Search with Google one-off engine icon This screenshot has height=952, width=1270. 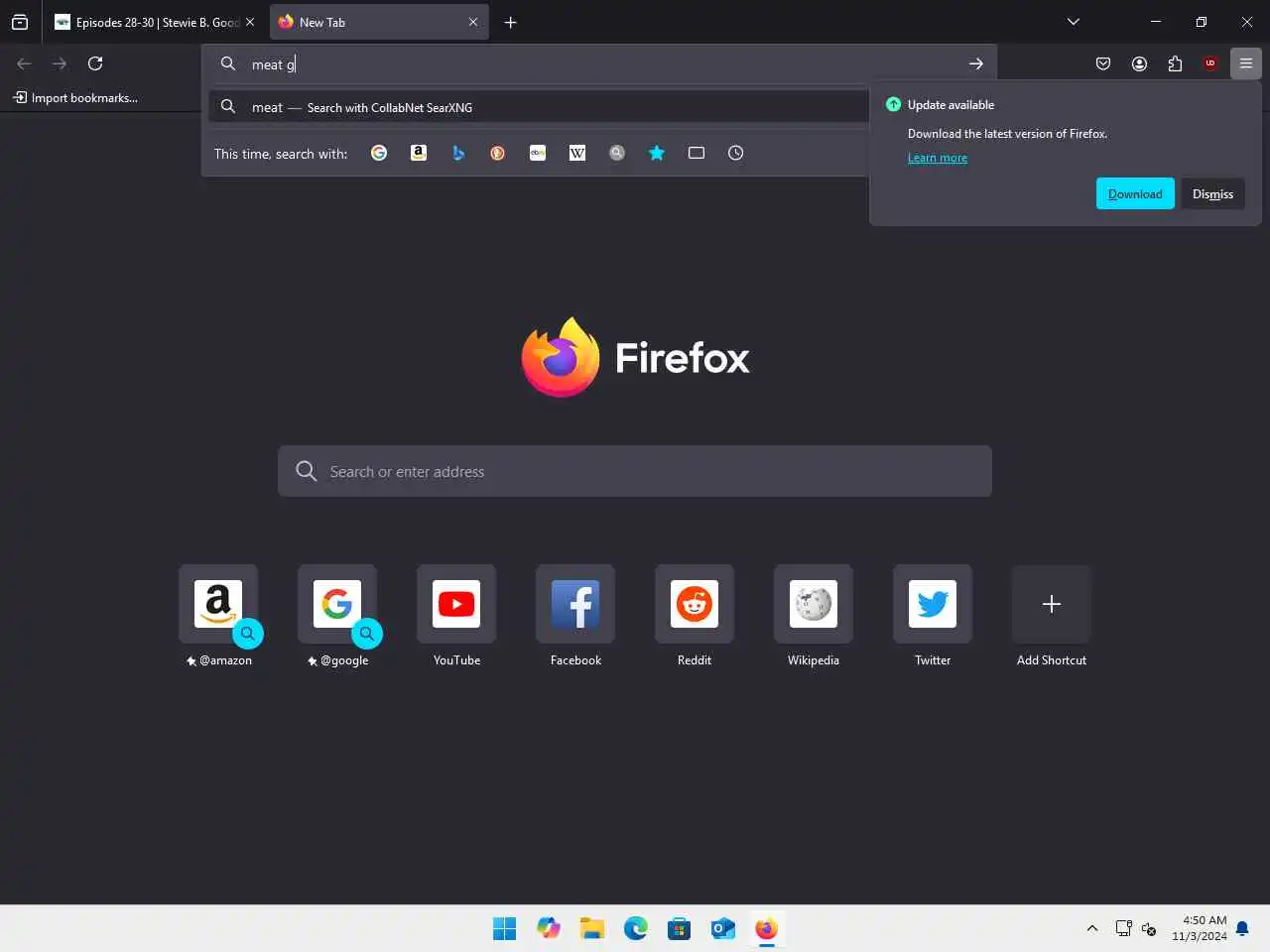click(x=379, y=153)
